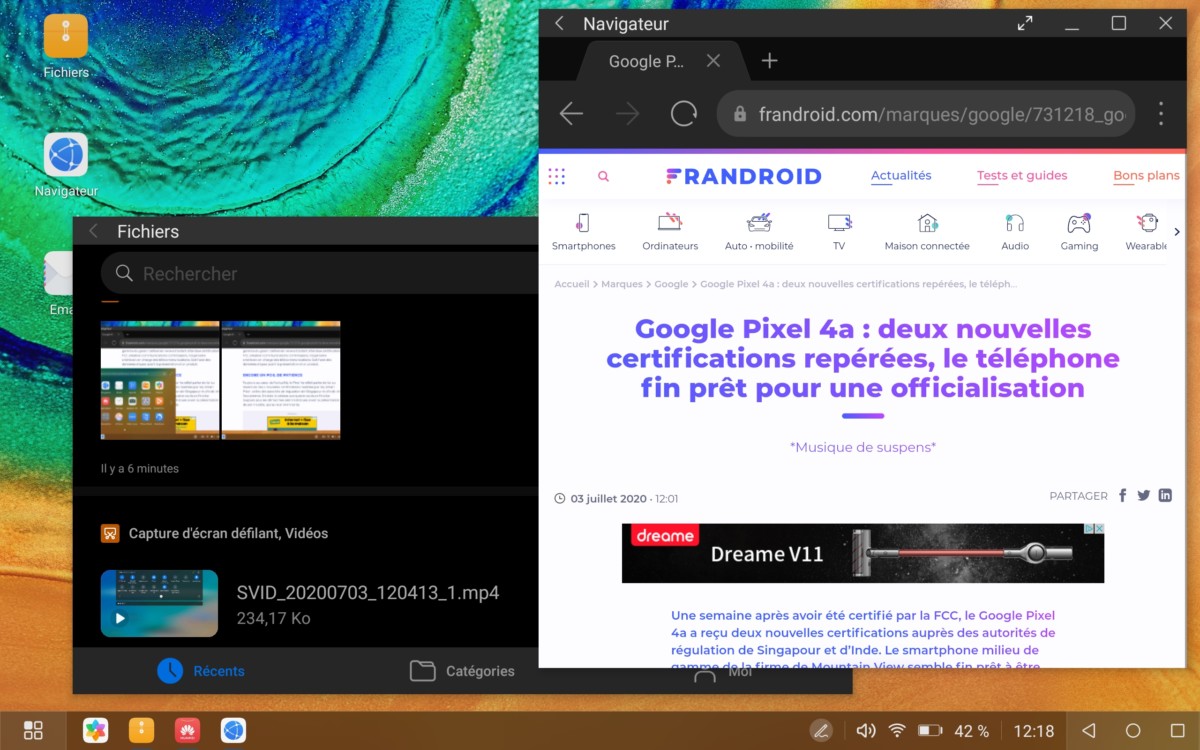Screen dimensions: 1200x750
Task: Click the Capture d'écran défilant, Vidéos header
Action: pyautogui.click(x=215, y=533)
